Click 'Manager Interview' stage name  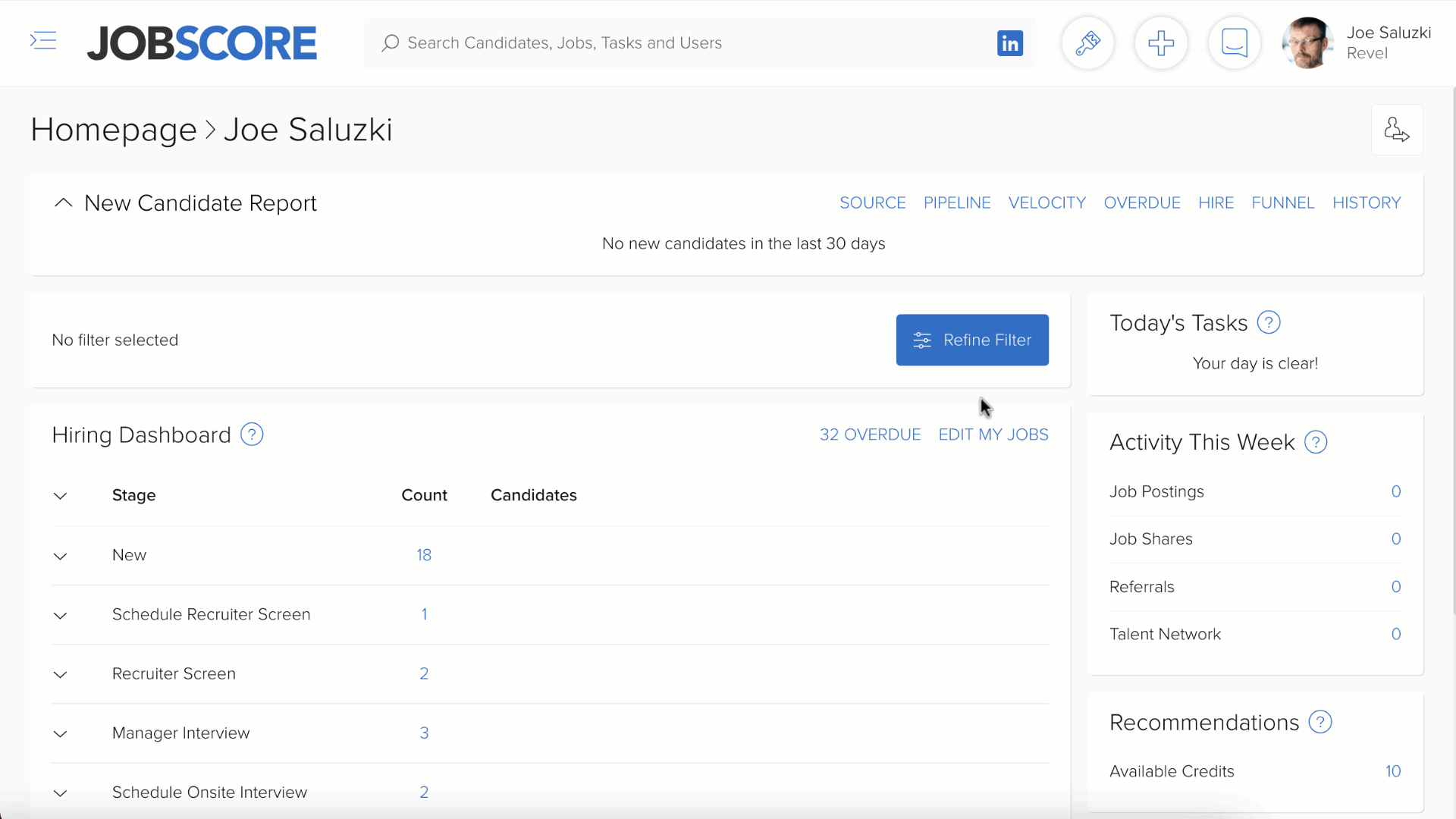(x=181, y=733)
